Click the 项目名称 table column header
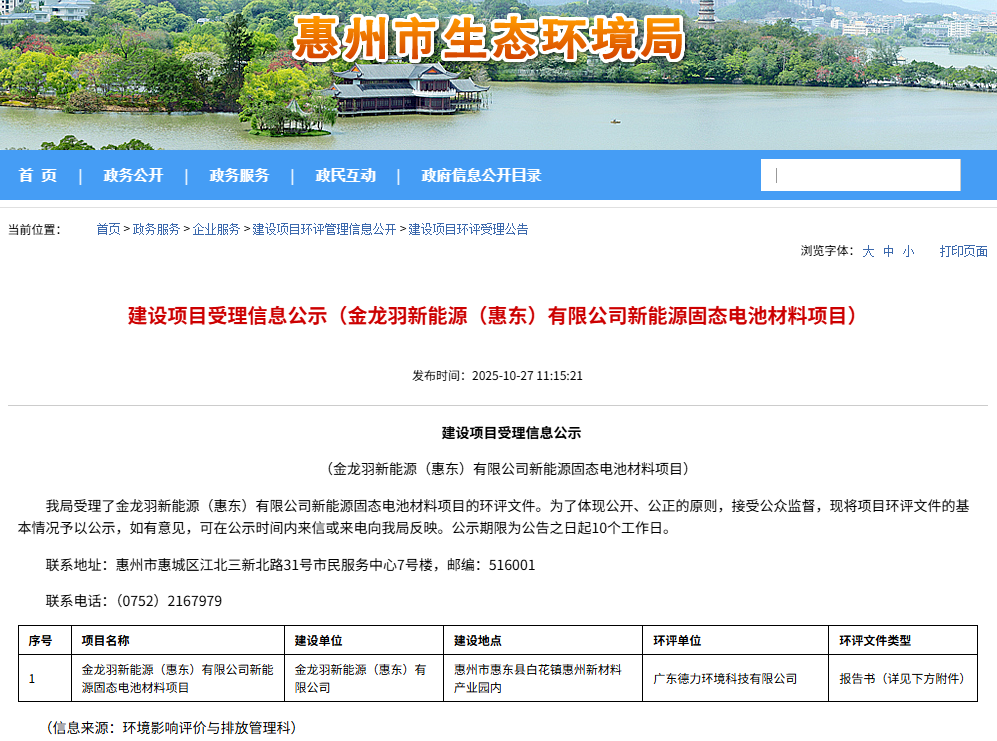The height and width of the screenshot is (741, 997). [x=106, y=641]
